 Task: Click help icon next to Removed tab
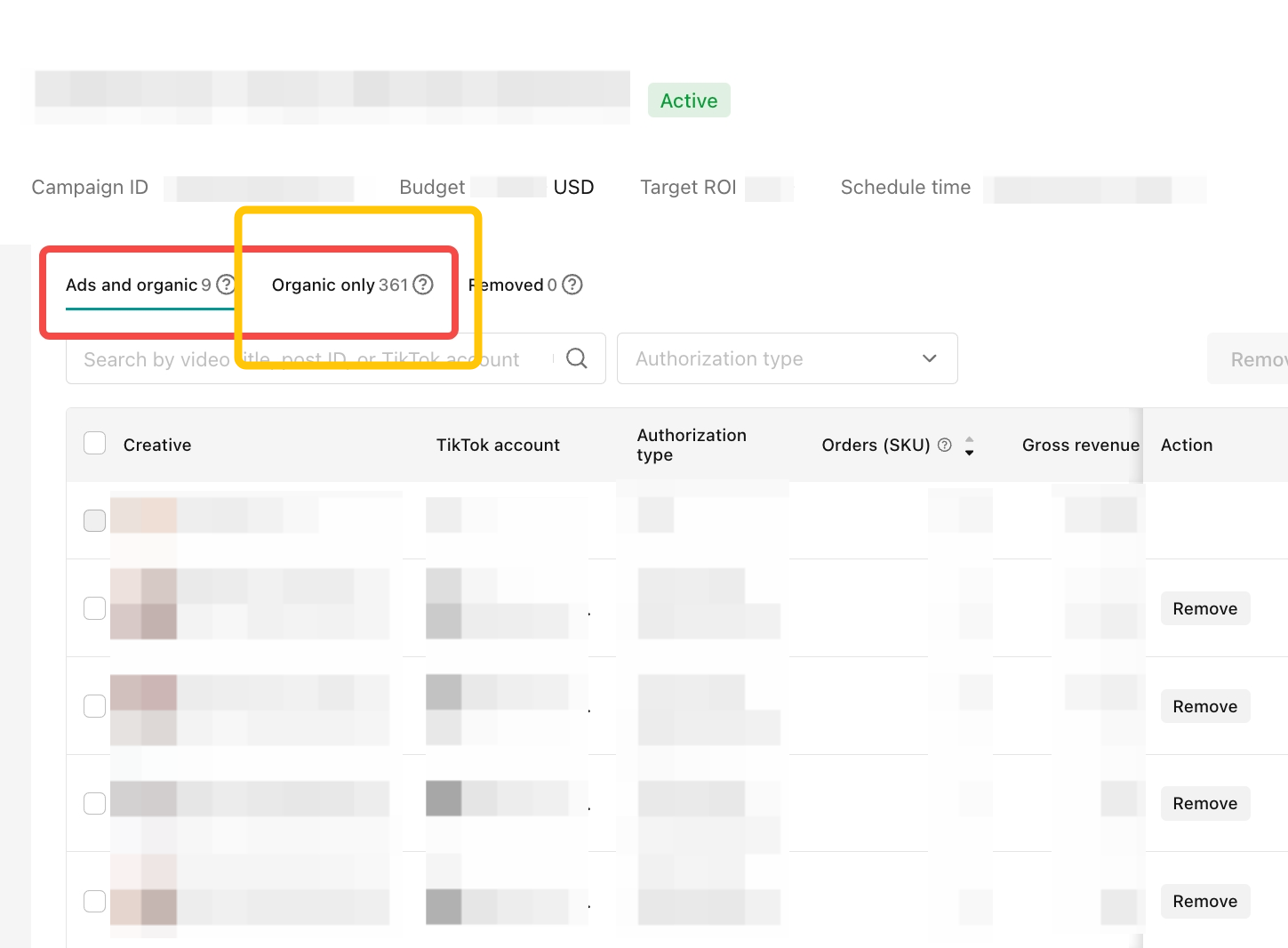pyautogui.click(x=572, y=285)
